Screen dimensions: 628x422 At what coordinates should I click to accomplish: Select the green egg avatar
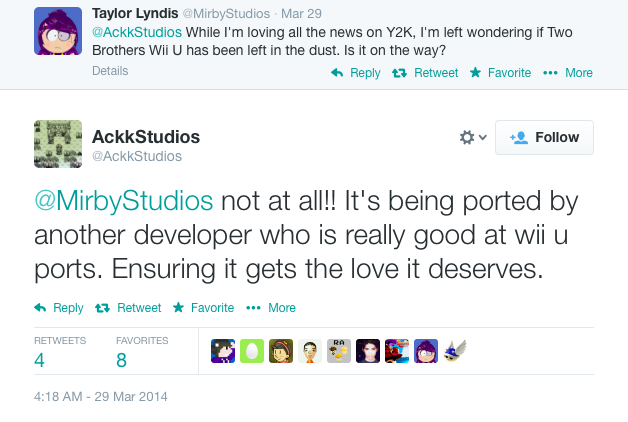click(x=252, y=351)
